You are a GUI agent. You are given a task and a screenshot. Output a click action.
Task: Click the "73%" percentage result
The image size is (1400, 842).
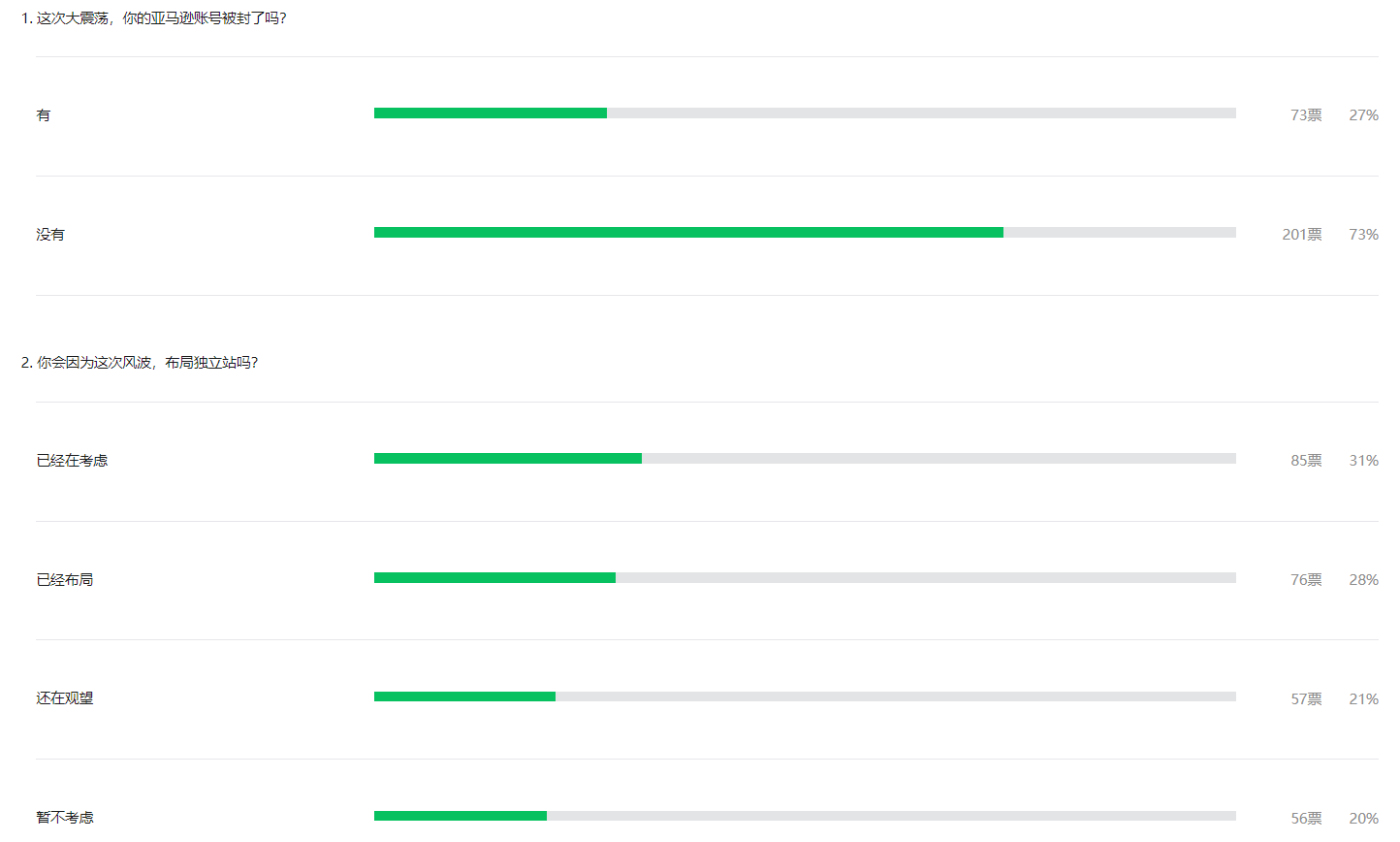pyautogui.click(x=1363, y=235)
